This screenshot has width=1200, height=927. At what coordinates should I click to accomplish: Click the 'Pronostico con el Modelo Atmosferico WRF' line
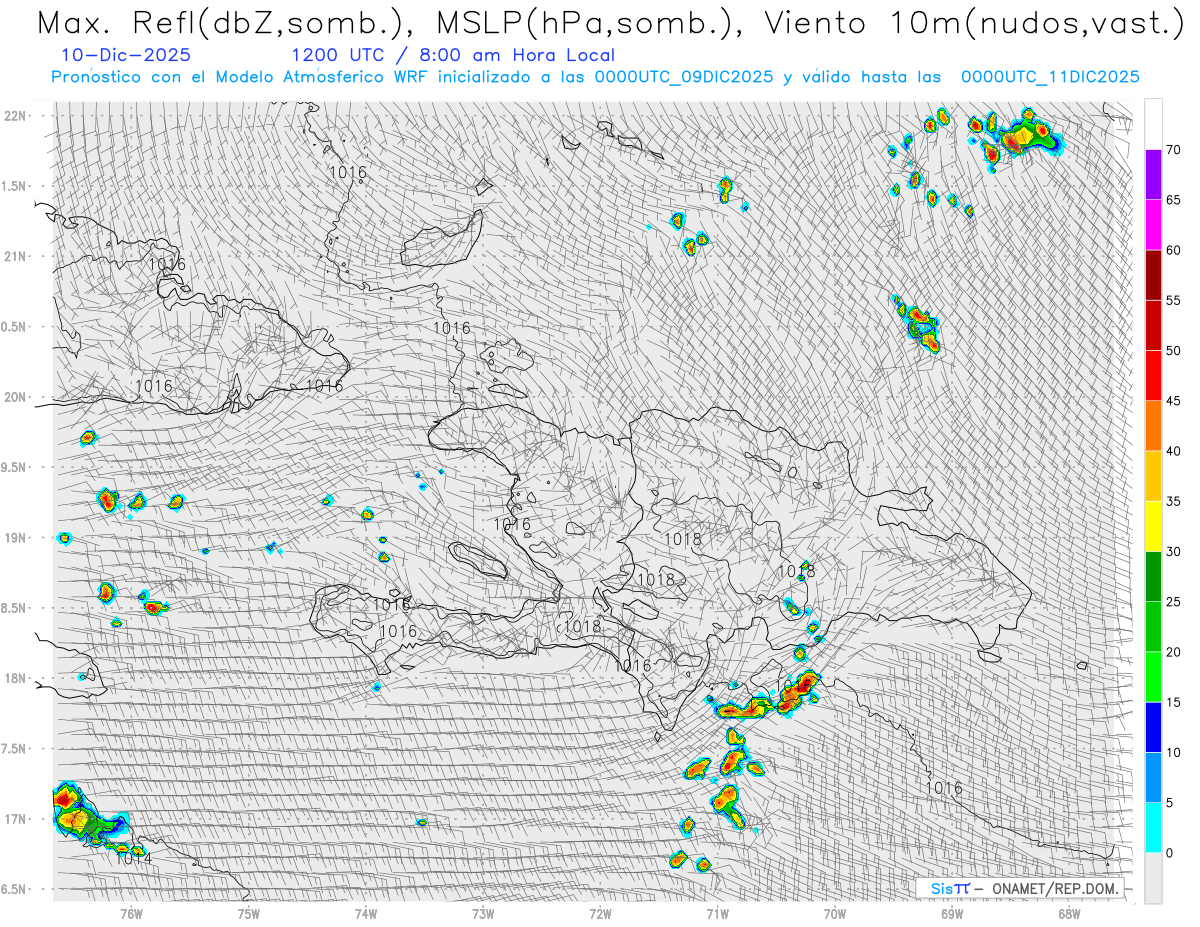pos(595,77)
